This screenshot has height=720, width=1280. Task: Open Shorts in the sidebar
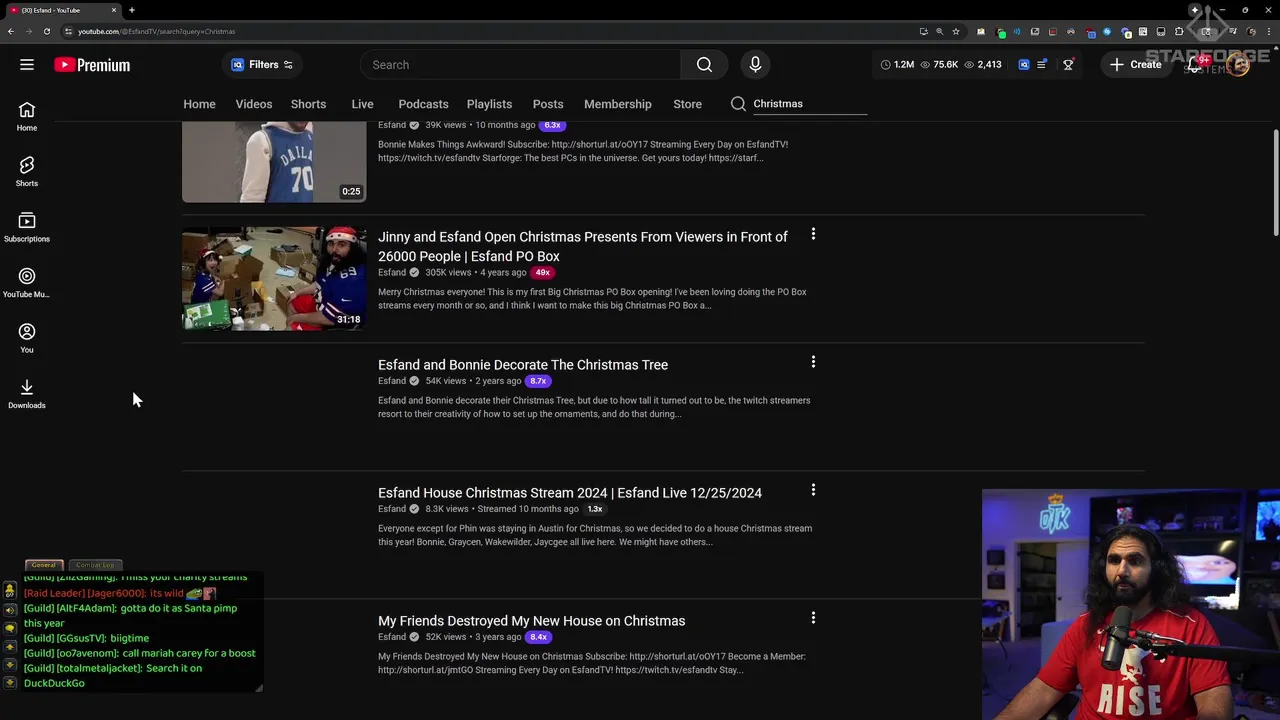tap(27, 171)
